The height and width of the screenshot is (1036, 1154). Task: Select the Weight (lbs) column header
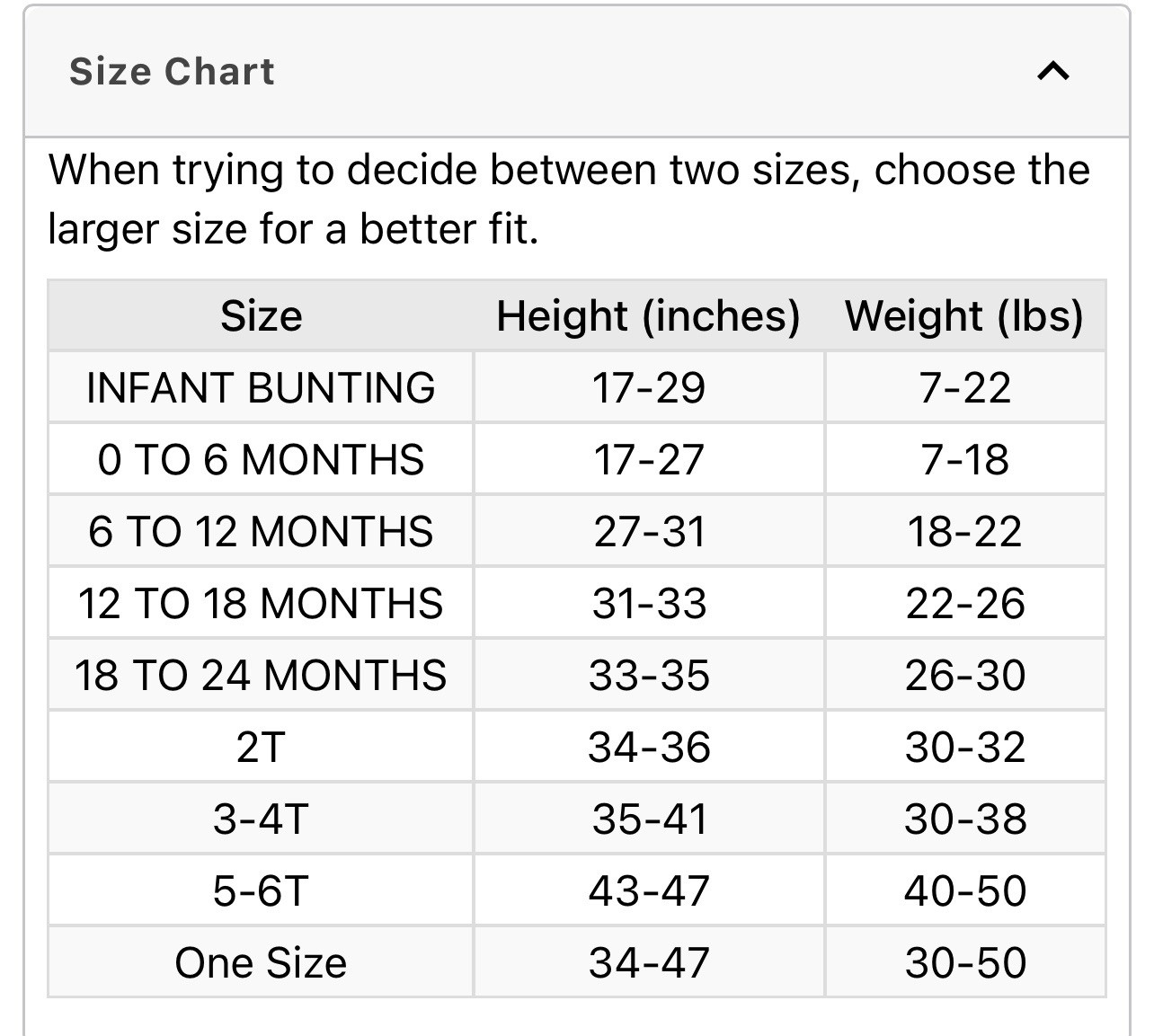964,316
